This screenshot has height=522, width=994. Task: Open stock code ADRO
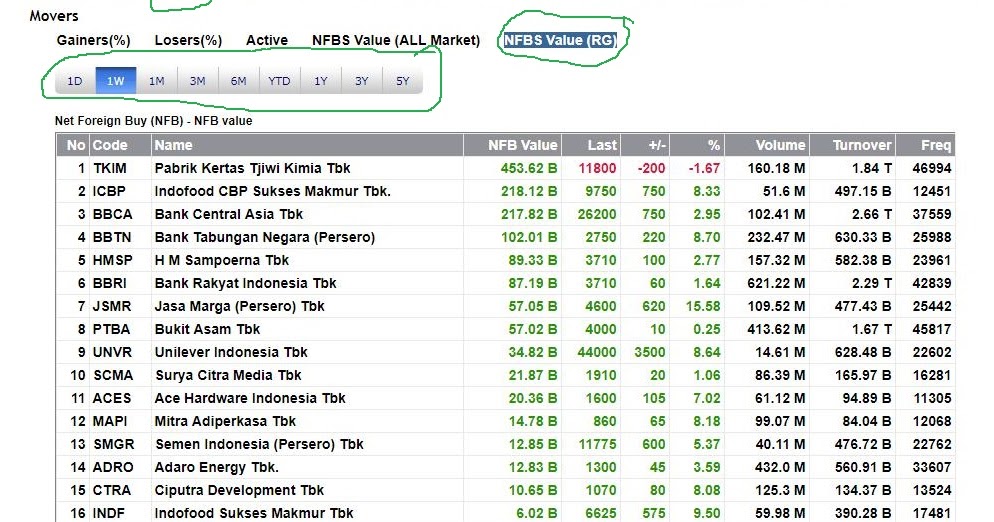113,467
